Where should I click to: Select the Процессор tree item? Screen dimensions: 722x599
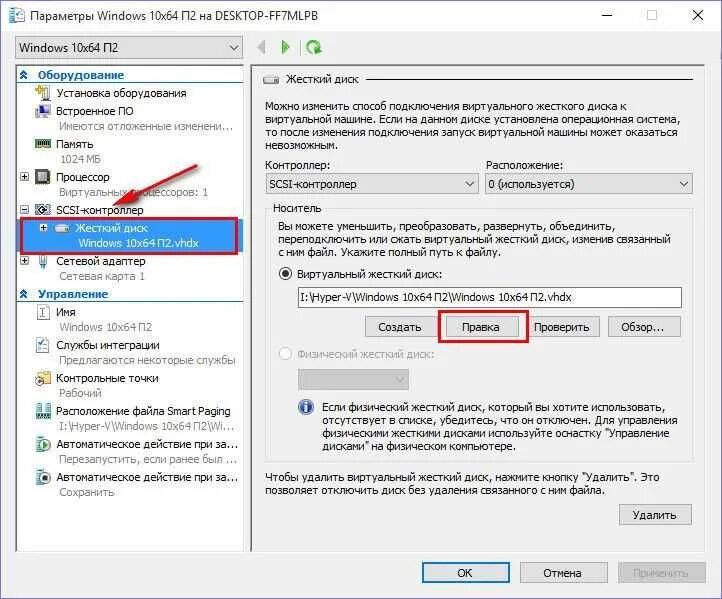pyautogui.click(x=82, y=177)
